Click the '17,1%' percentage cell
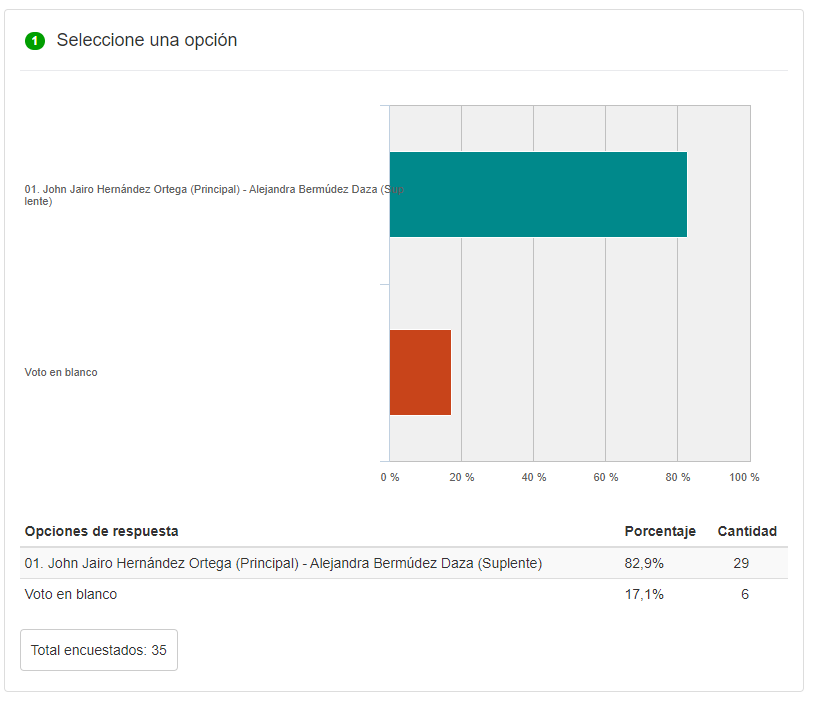Viewport: 816px width, 705px height. click(x=644, y=595)
